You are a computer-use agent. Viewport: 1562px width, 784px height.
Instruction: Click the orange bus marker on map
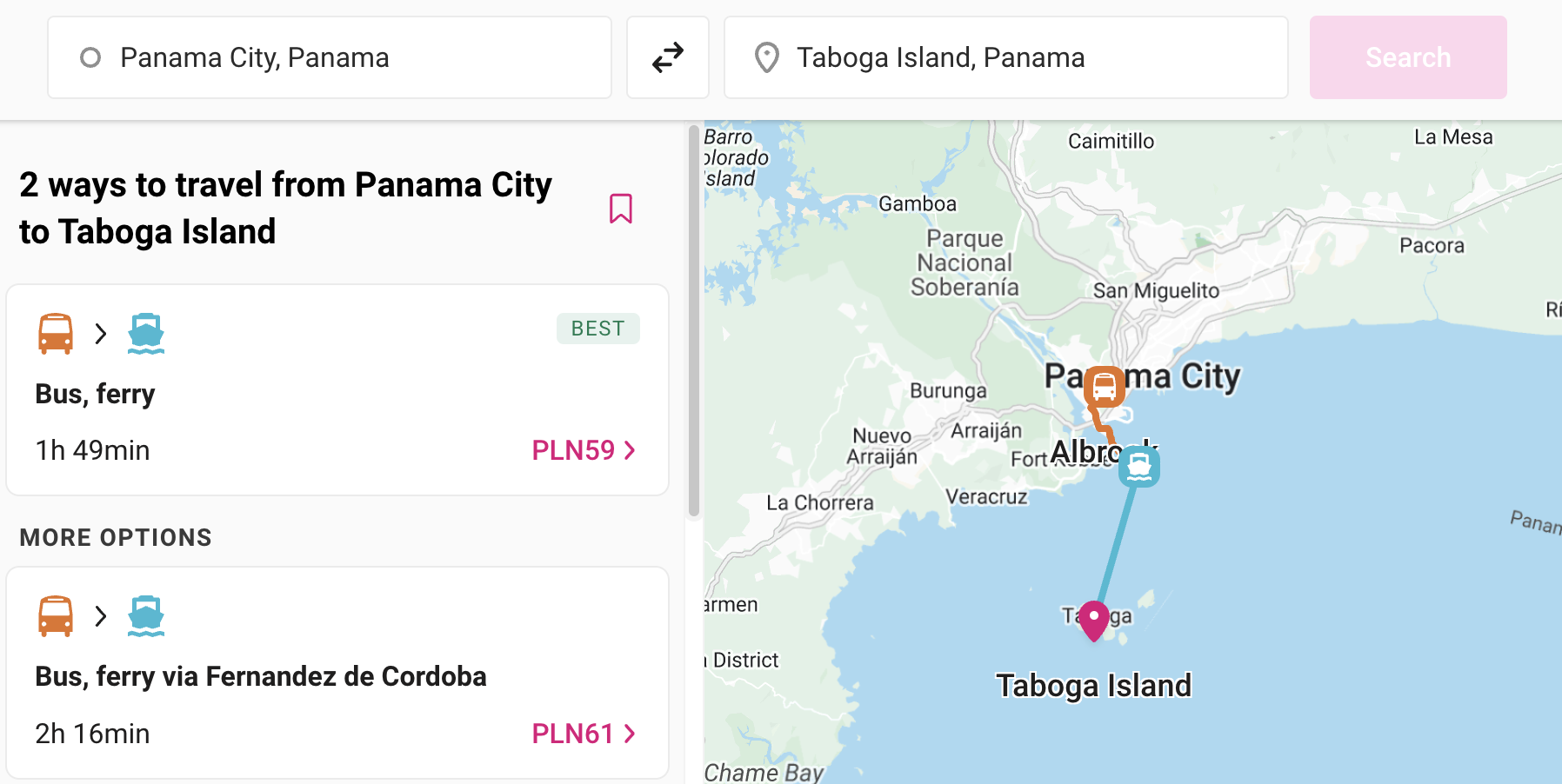pyautogui.click(x=1105, y=387)
